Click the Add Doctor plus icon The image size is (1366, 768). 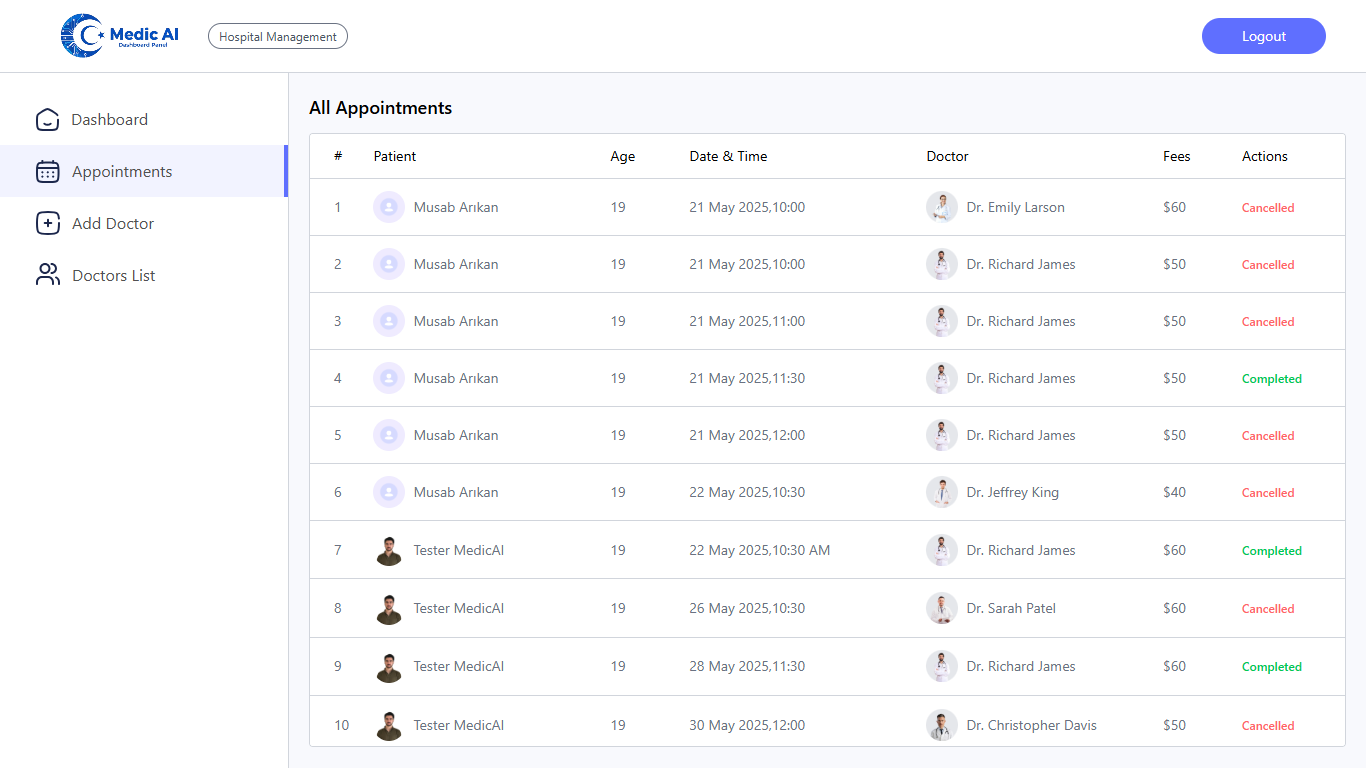pos(48,224)
